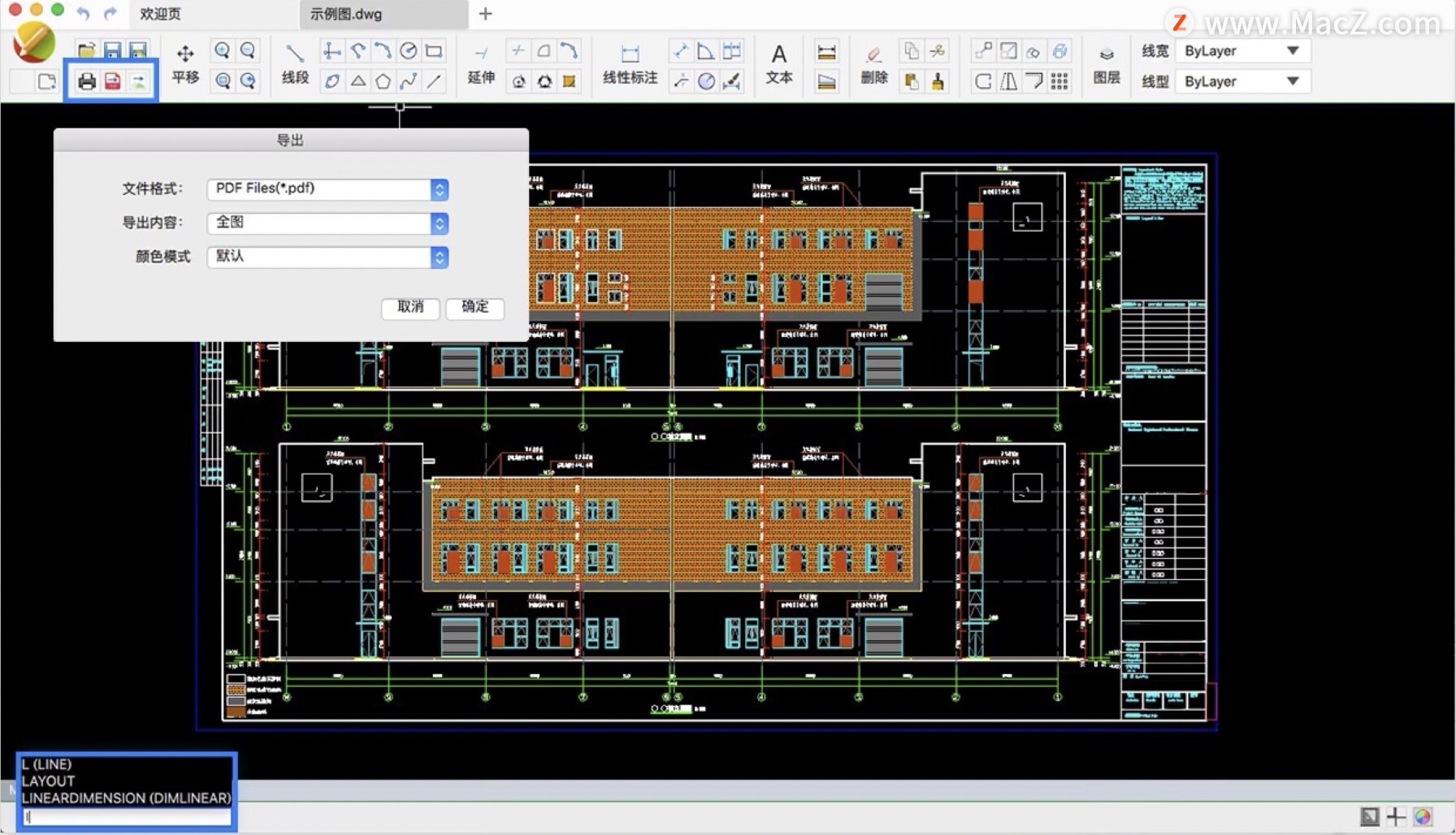Select the pentagon polygon tool

click(383, 80)
